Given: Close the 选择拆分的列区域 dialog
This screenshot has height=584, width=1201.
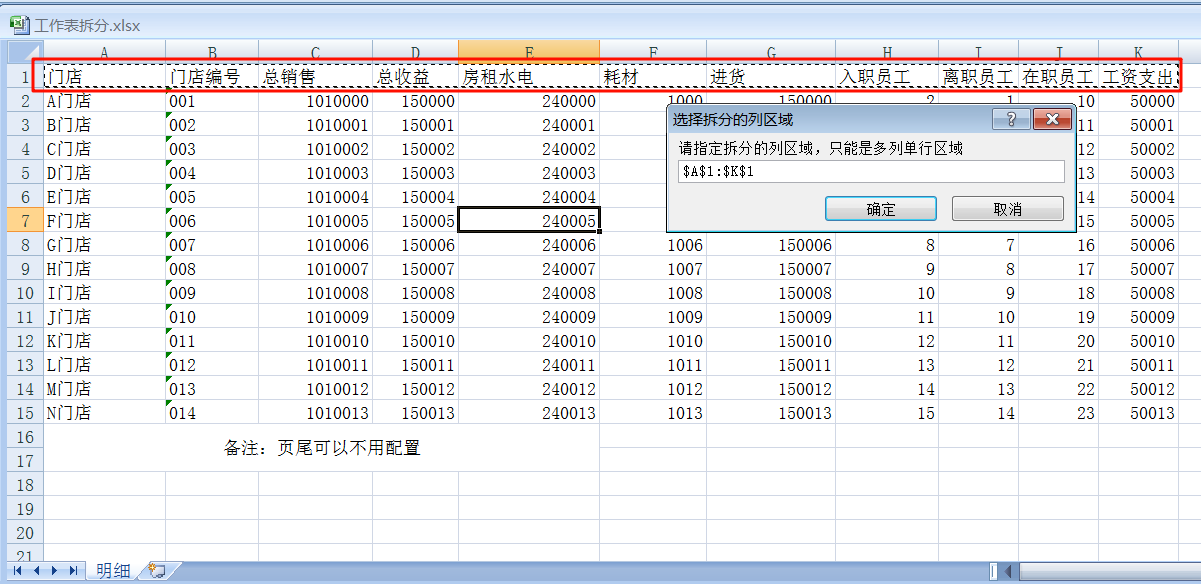Looking at the screenshot, I should click(x=1051, y=119).
